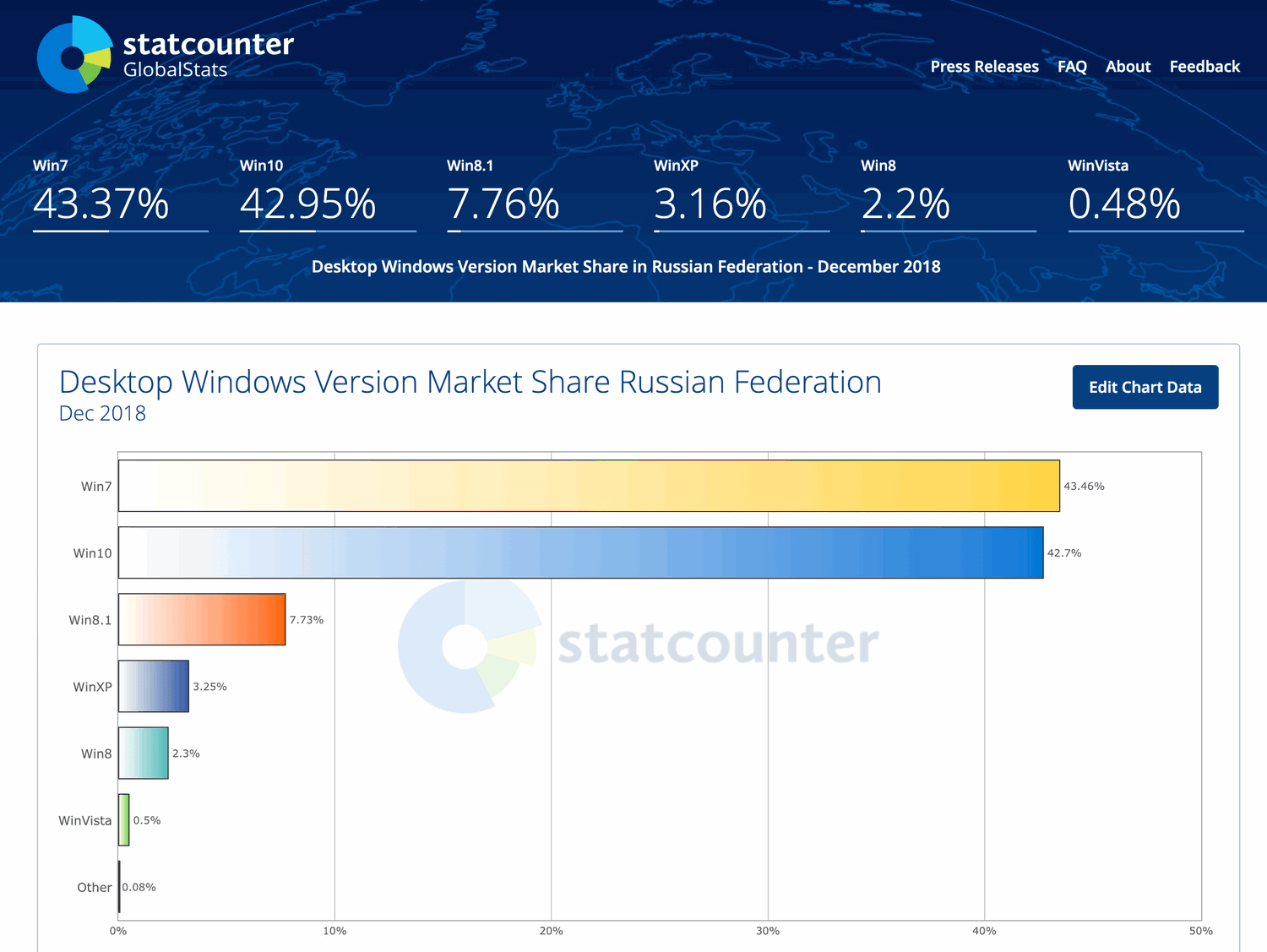
Task: Click the Win8 teal bar
Action: [x=144, y=753]
